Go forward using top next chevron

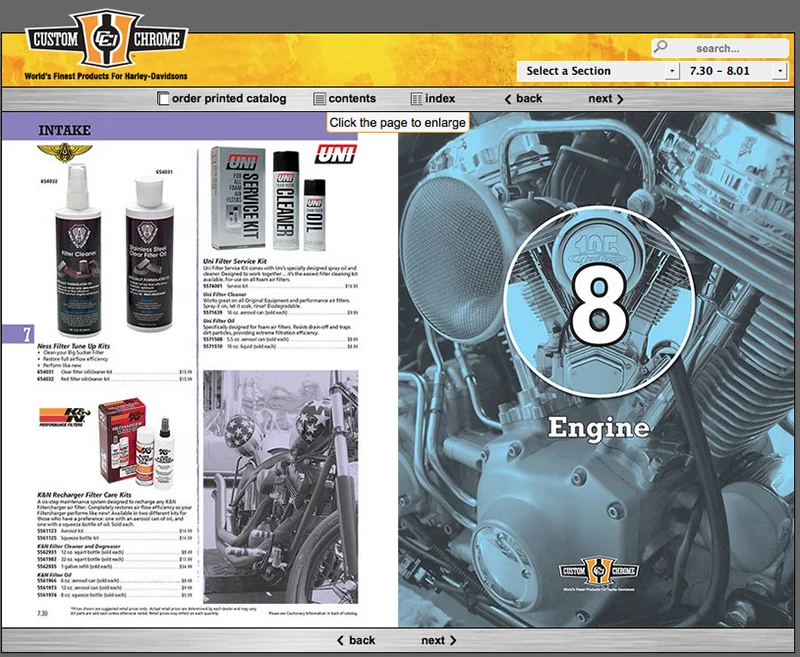tap(620, 99)
